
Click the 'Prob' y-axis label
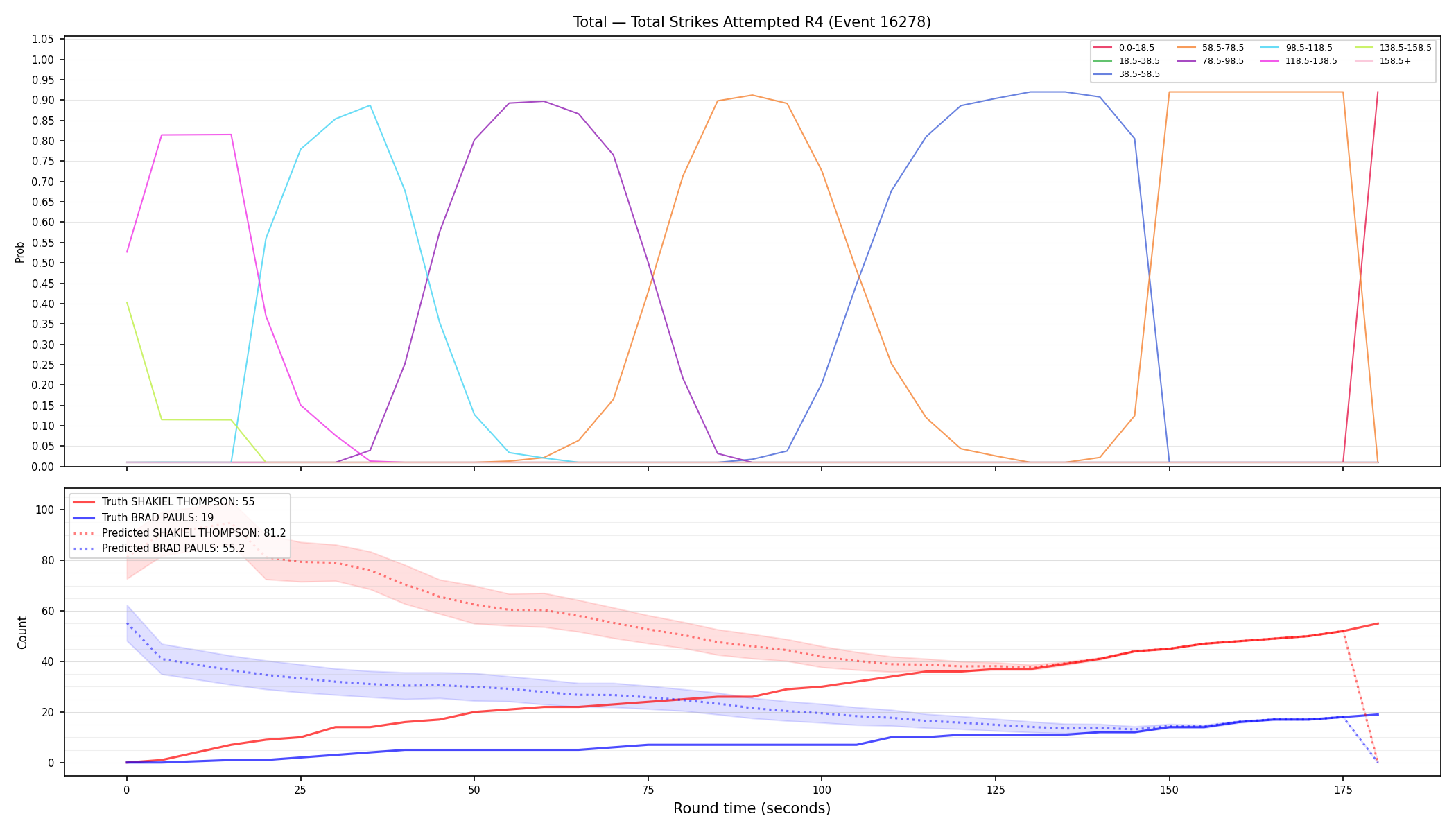20,252
